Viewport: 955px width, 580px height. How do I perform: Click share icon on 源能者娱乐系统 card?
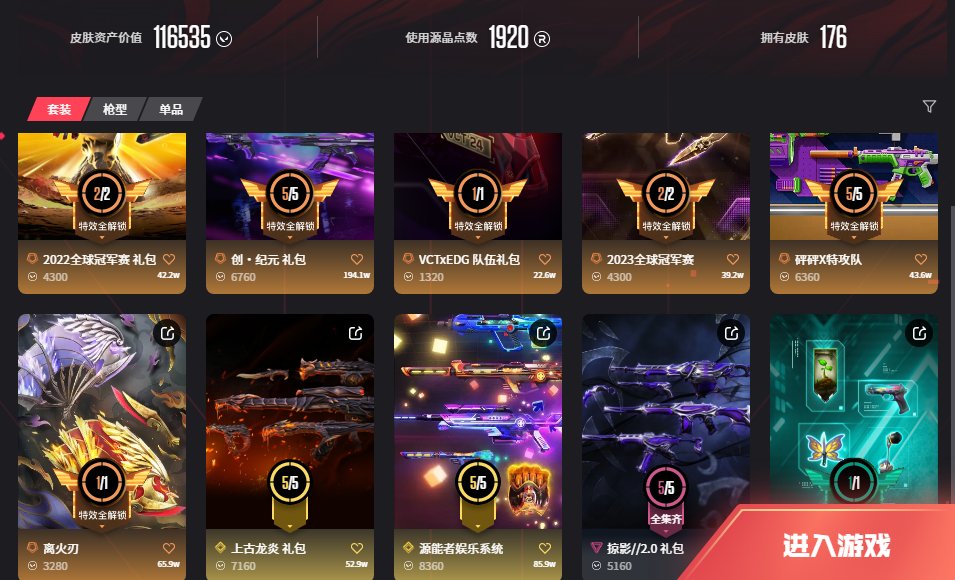[x=543, y=333]
